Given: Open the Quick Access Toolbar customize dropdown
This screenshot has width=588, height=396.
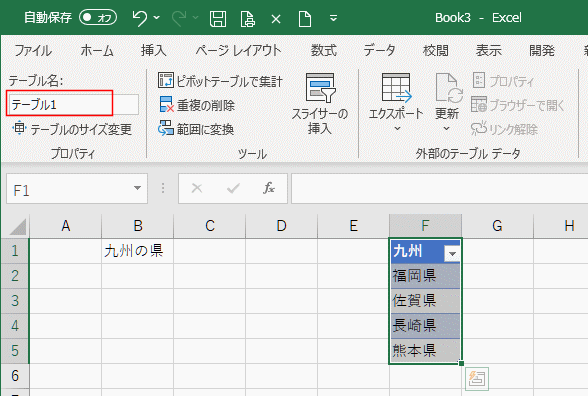Looking at the screenshot, I should point(333,18).
